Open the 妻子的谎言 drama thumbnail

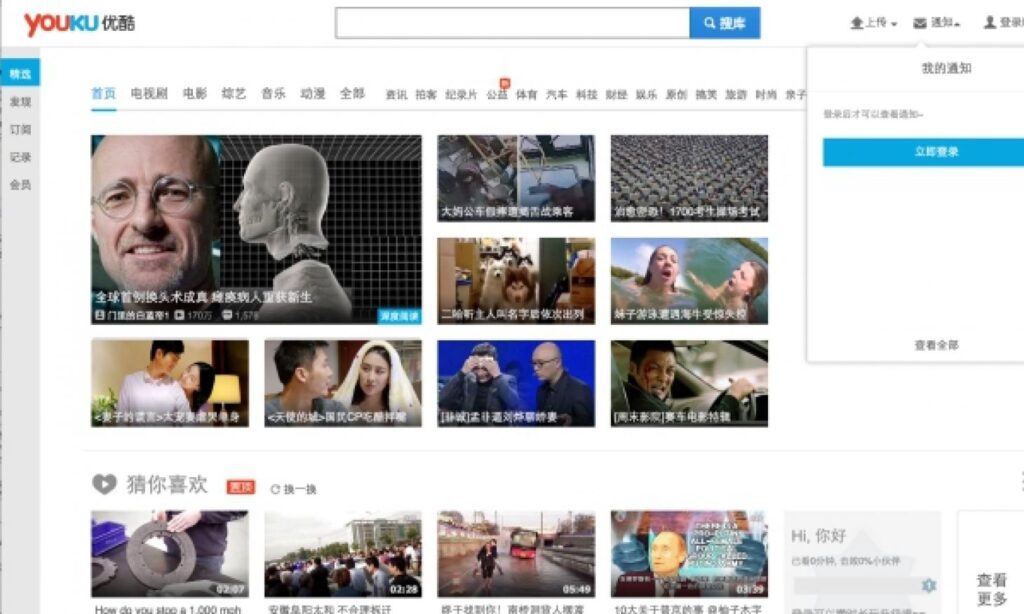170,383
